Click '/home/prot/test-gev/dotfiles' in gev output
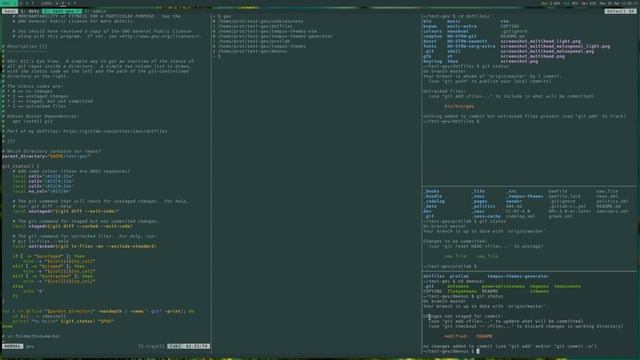 [x=255, y=26]
